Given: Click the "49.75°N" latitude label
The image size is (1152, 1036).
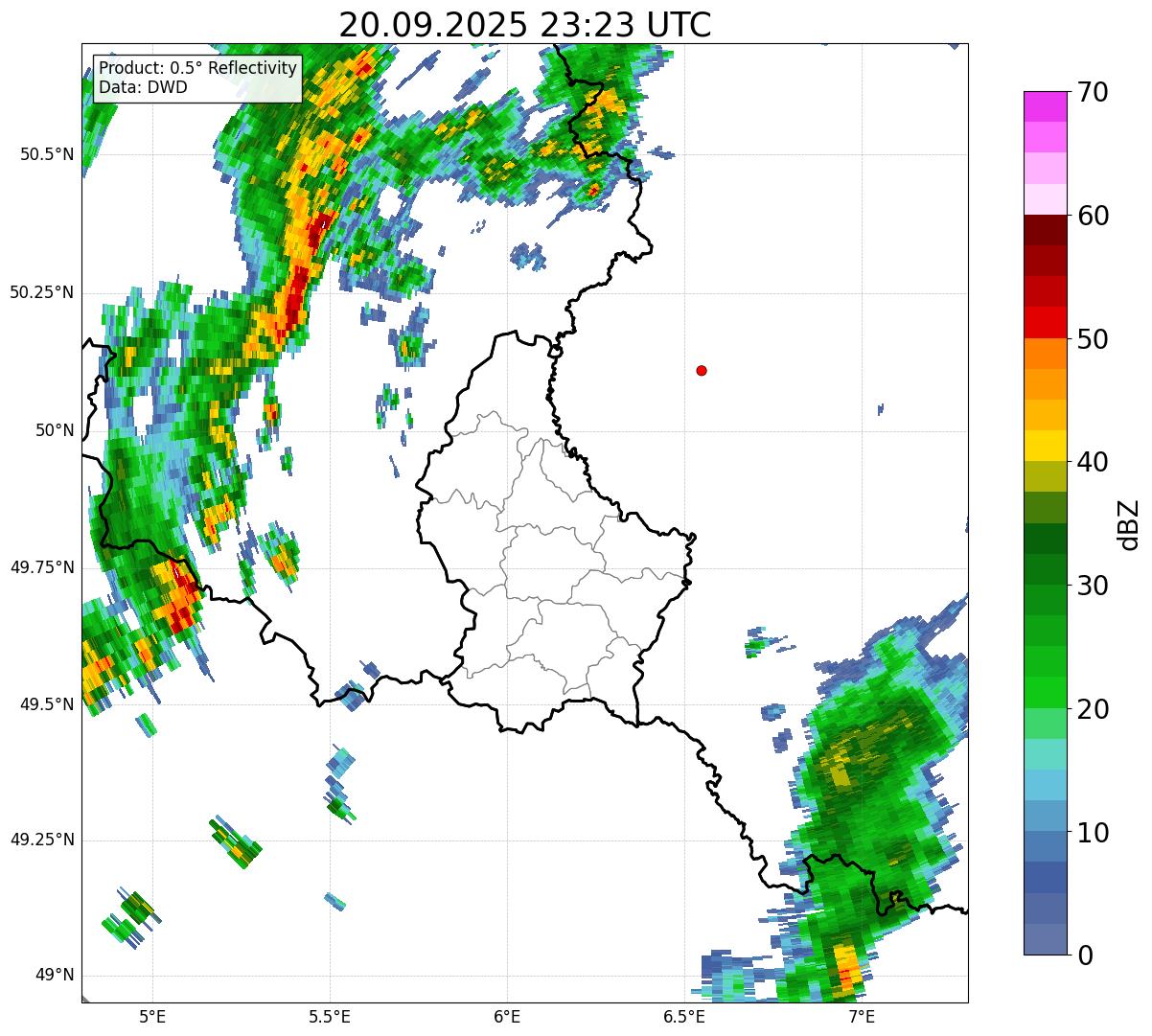Looking at the screenshot, I should coord(42,567).
